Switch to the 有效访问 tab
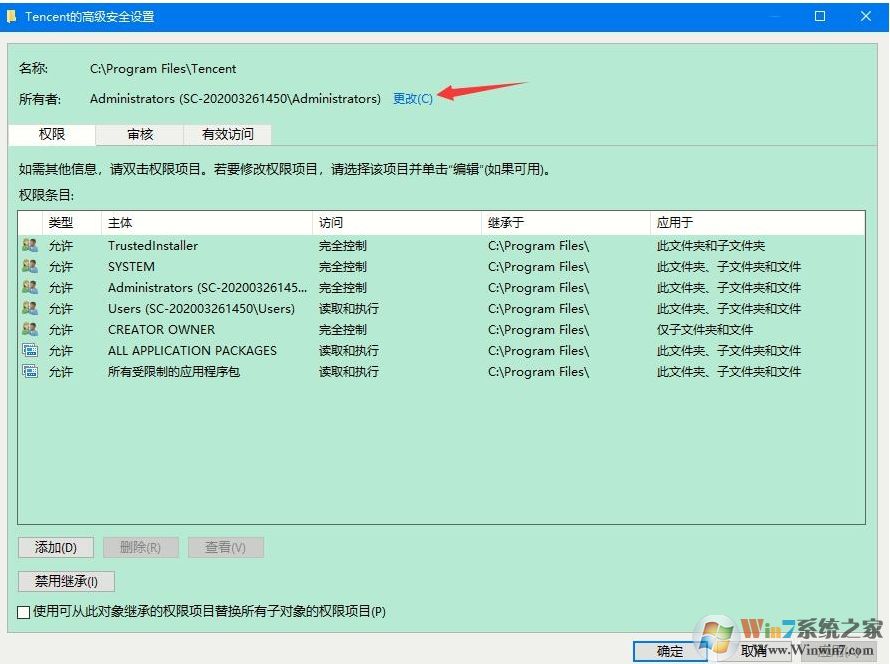Viewport: 890px width, 664px height. click(227, 134)
